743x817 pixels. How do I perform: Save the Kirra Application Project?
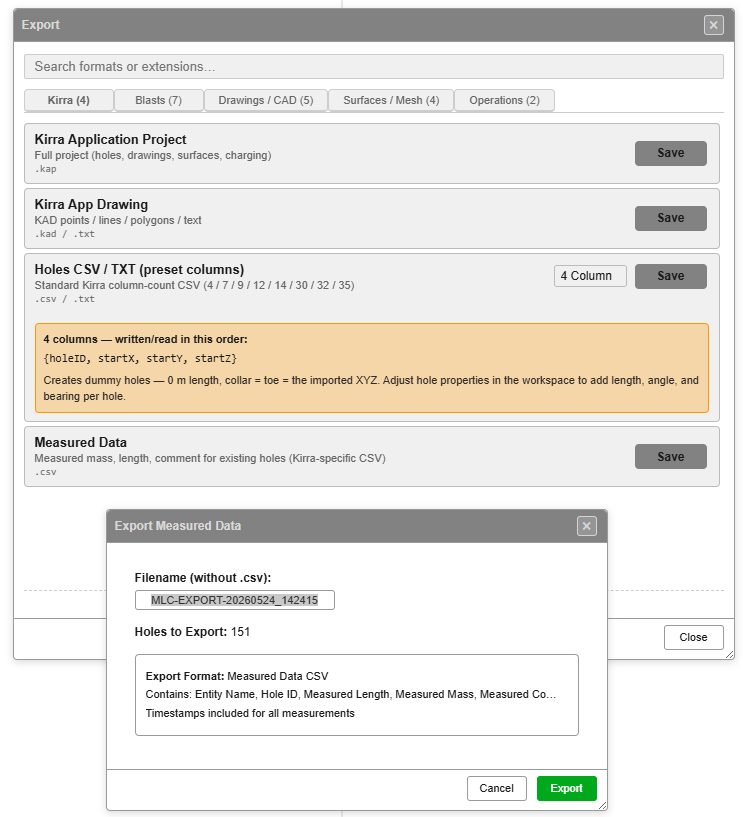click(671, 153)
